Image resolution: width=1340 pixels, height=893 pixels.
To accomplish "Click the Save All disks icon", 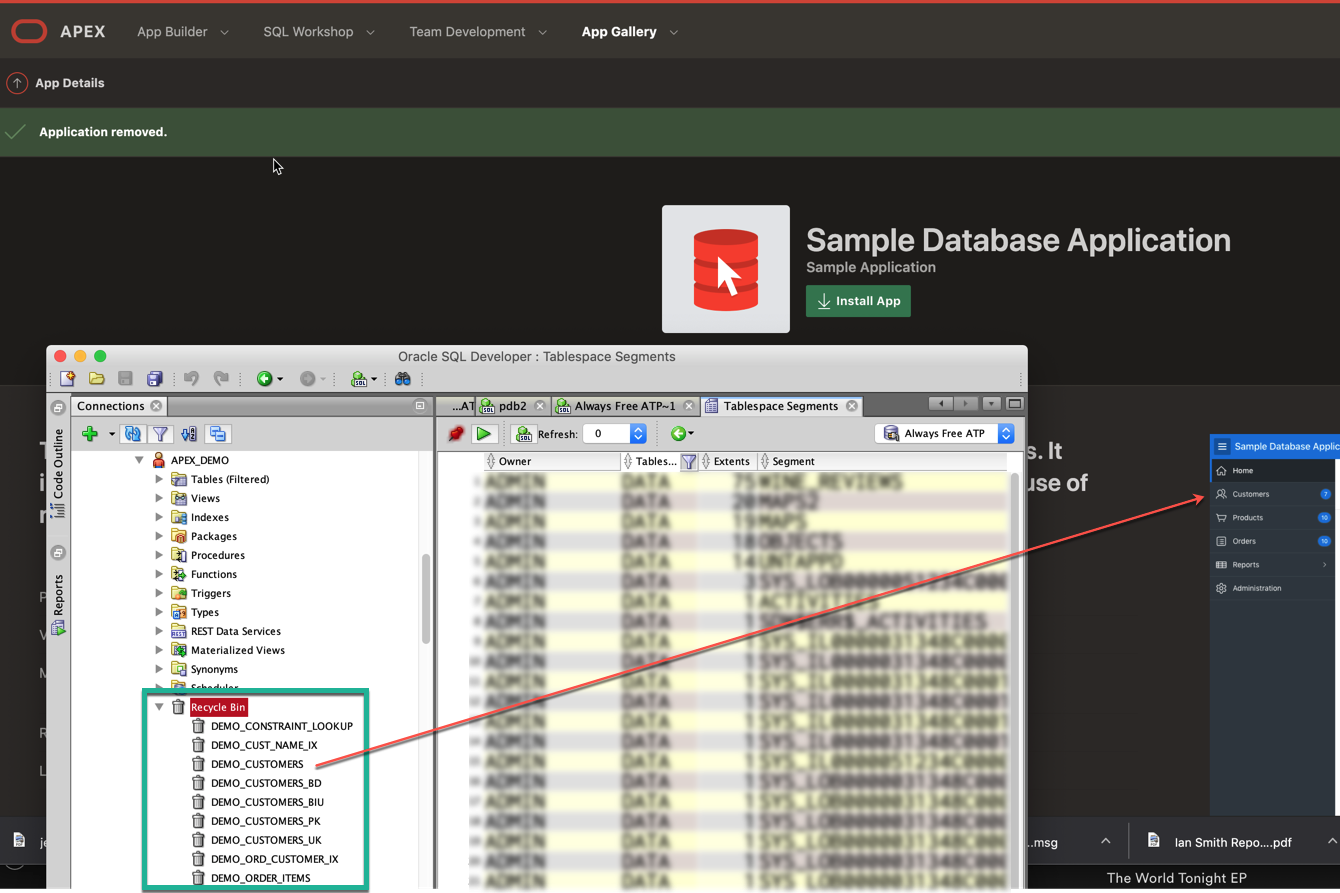I will click(x=154, y=379).
